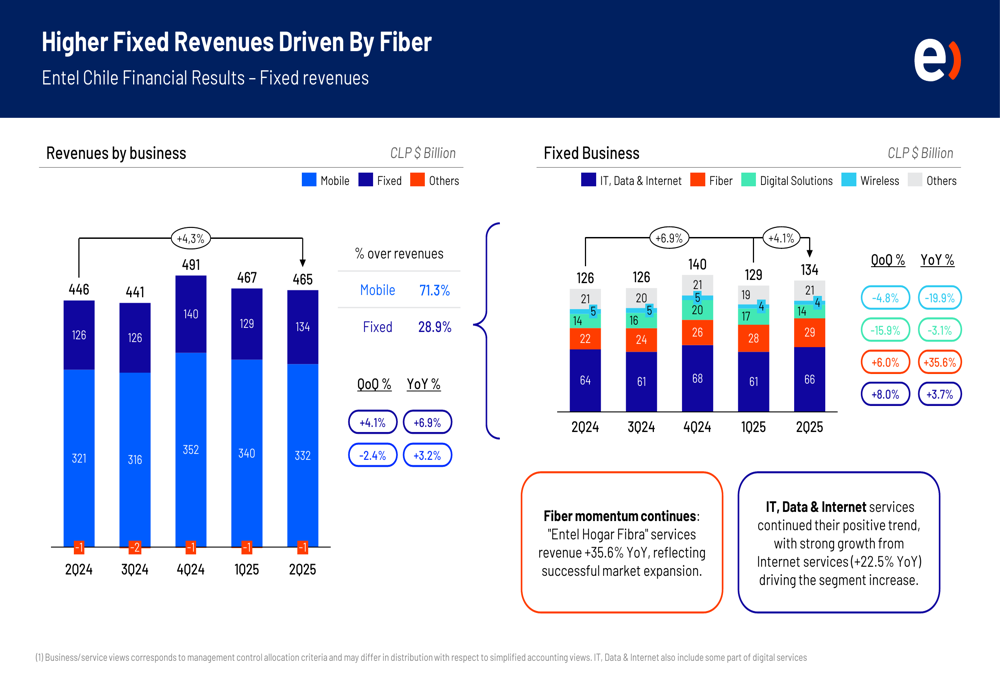The image size is (1000, 685).
Task: Click the IT segment labeled '68'
Action: pos(697,378)
